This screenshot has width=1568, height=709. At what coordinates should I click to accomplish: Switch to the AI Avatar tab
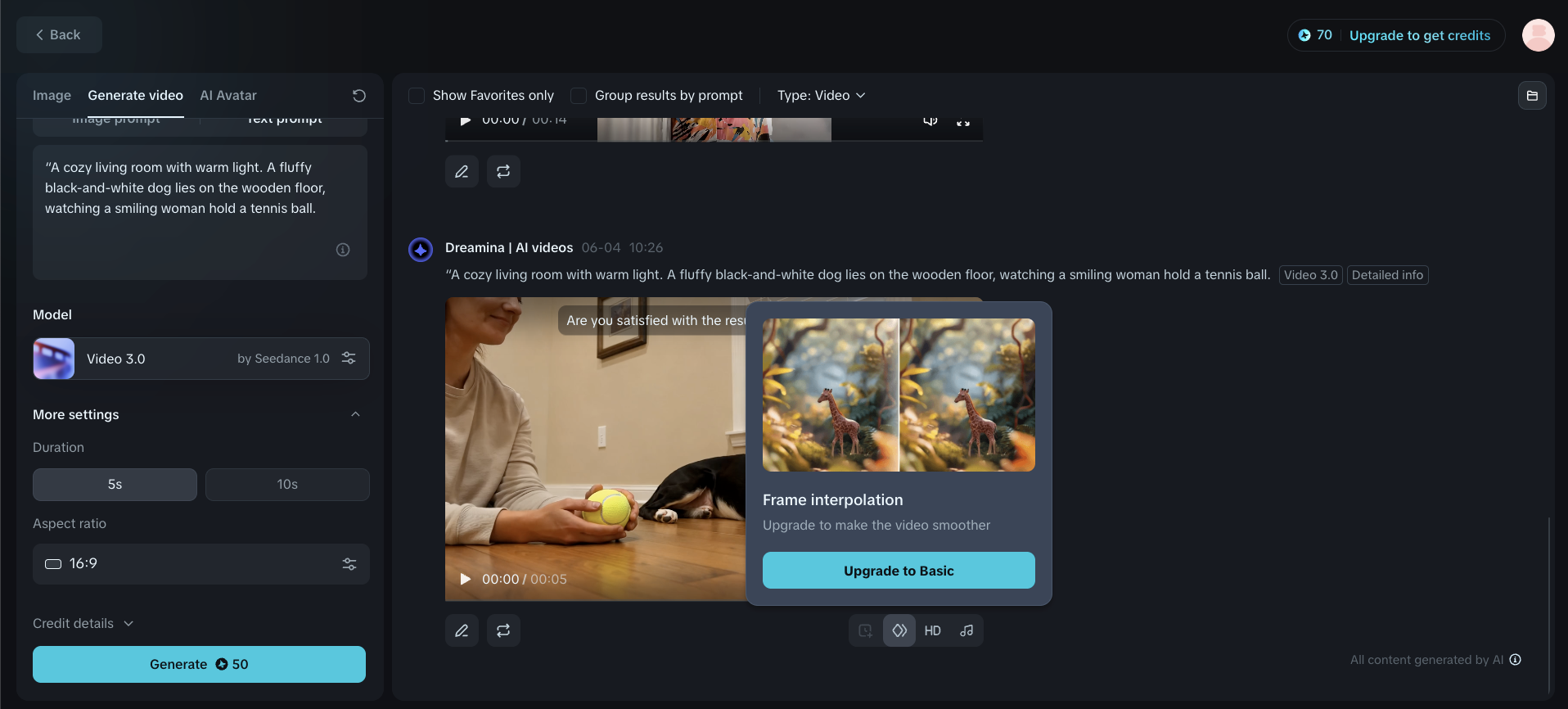(228, 96)
